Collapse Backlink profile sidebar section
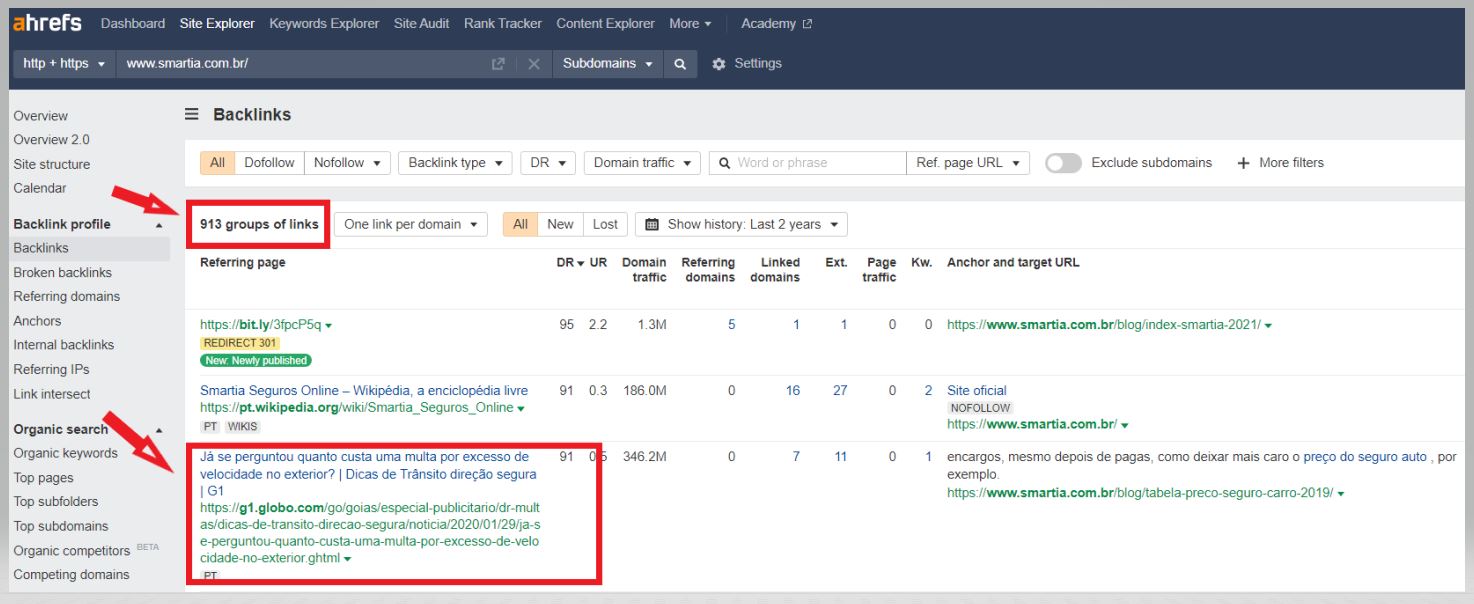This screenshot has width=1474, height=604. [x=158, y=225]
